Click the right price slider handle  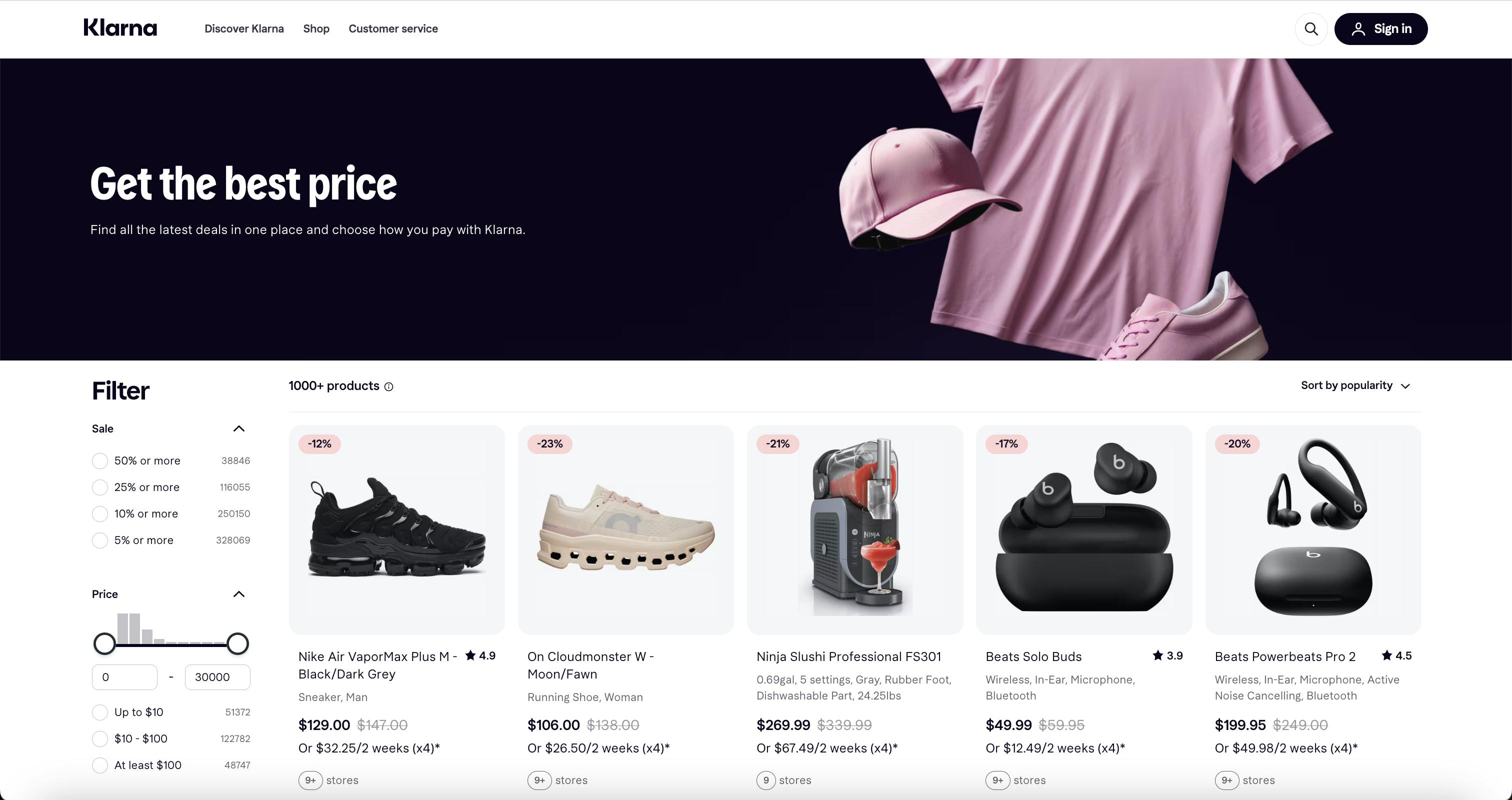[x=237, y=643]
